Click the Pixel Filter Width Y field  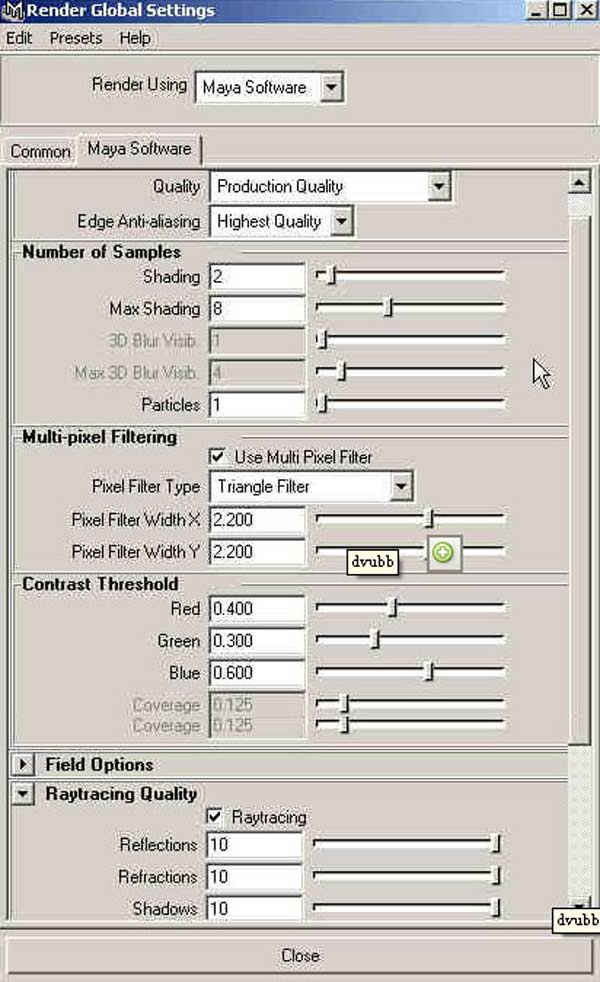point(257,552)
